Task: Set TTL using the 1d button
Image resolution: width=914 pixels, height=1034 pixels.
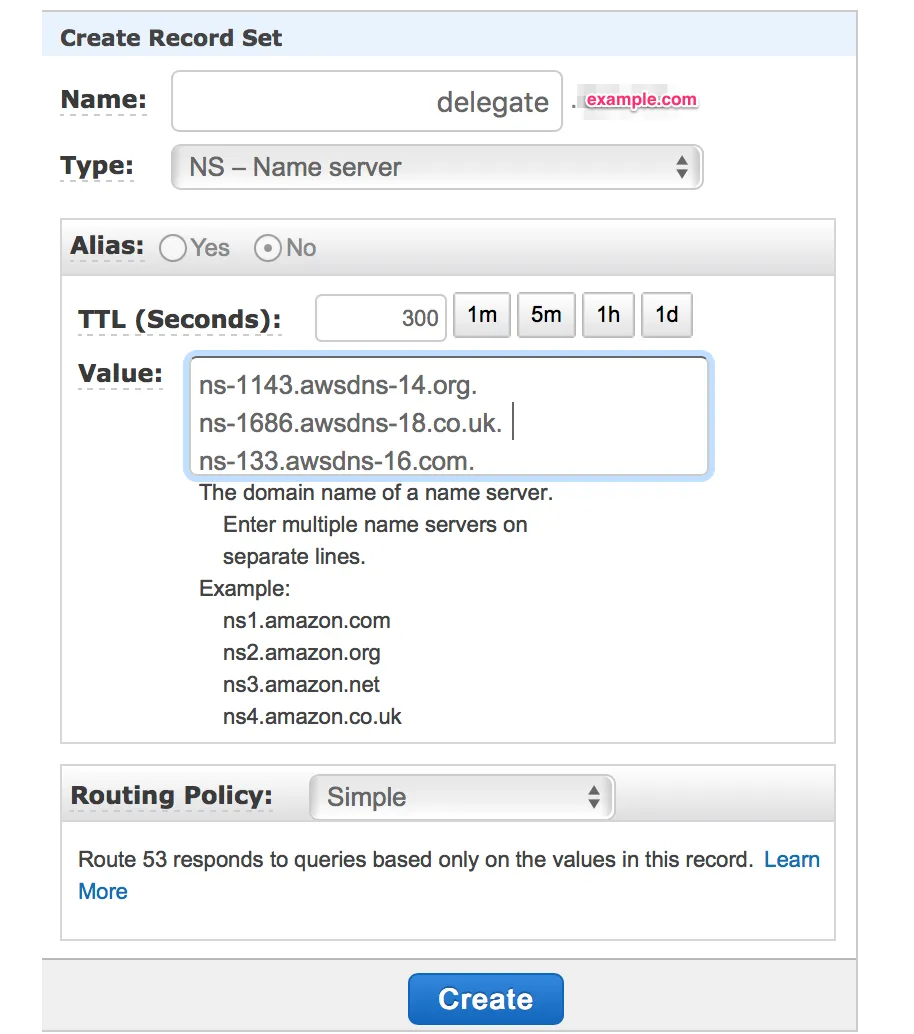Action: click(666, 315)
